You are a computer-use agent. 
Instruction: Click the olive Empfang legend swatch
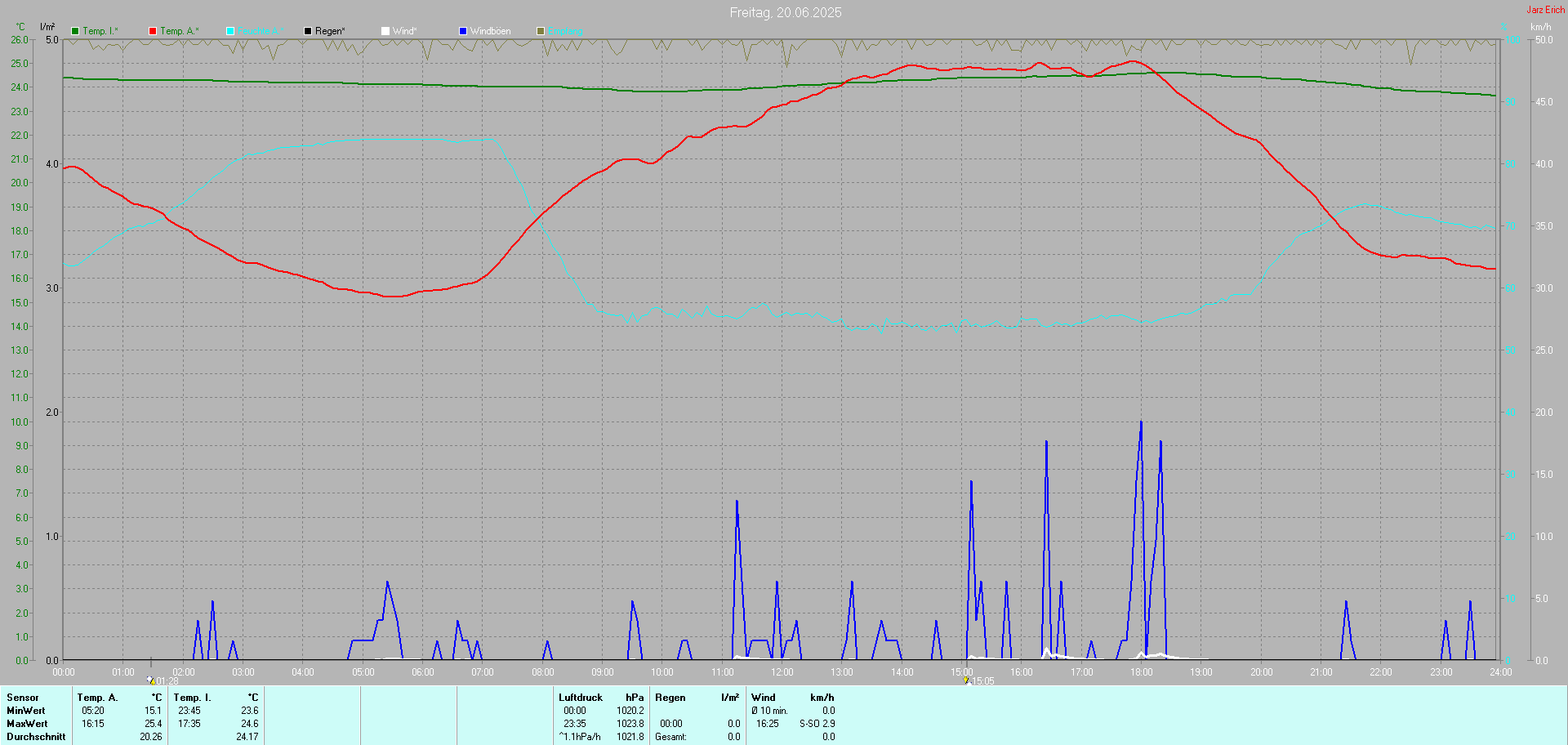541,31
